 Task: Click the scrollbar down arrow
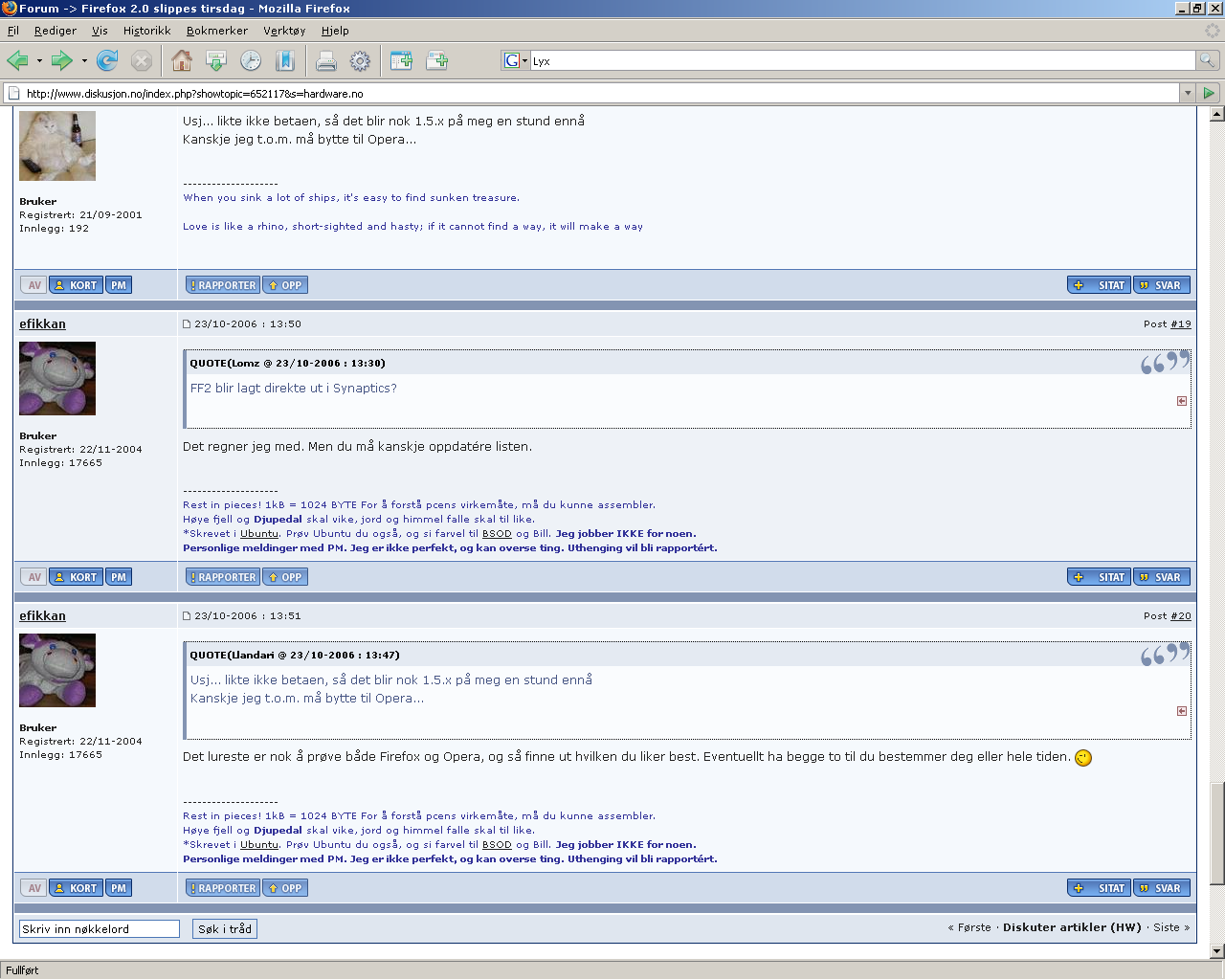(1217, 951)
